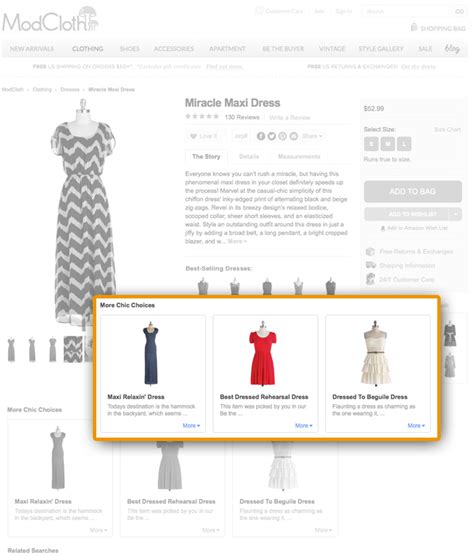
Task: Click the Join link
Action: [x=319, y=11]
